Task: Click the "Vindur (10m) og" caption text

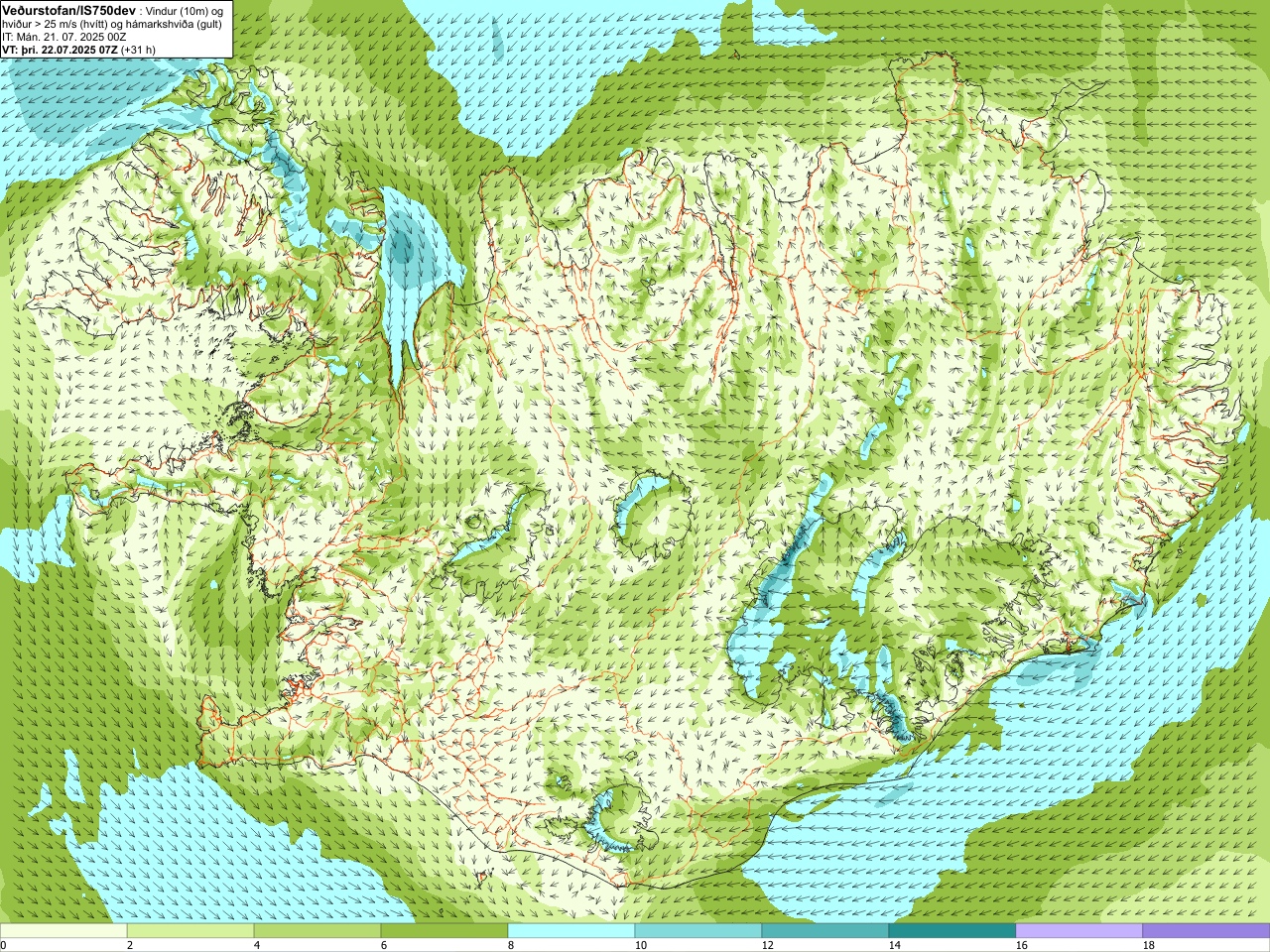Action: (x=186, y=10)
